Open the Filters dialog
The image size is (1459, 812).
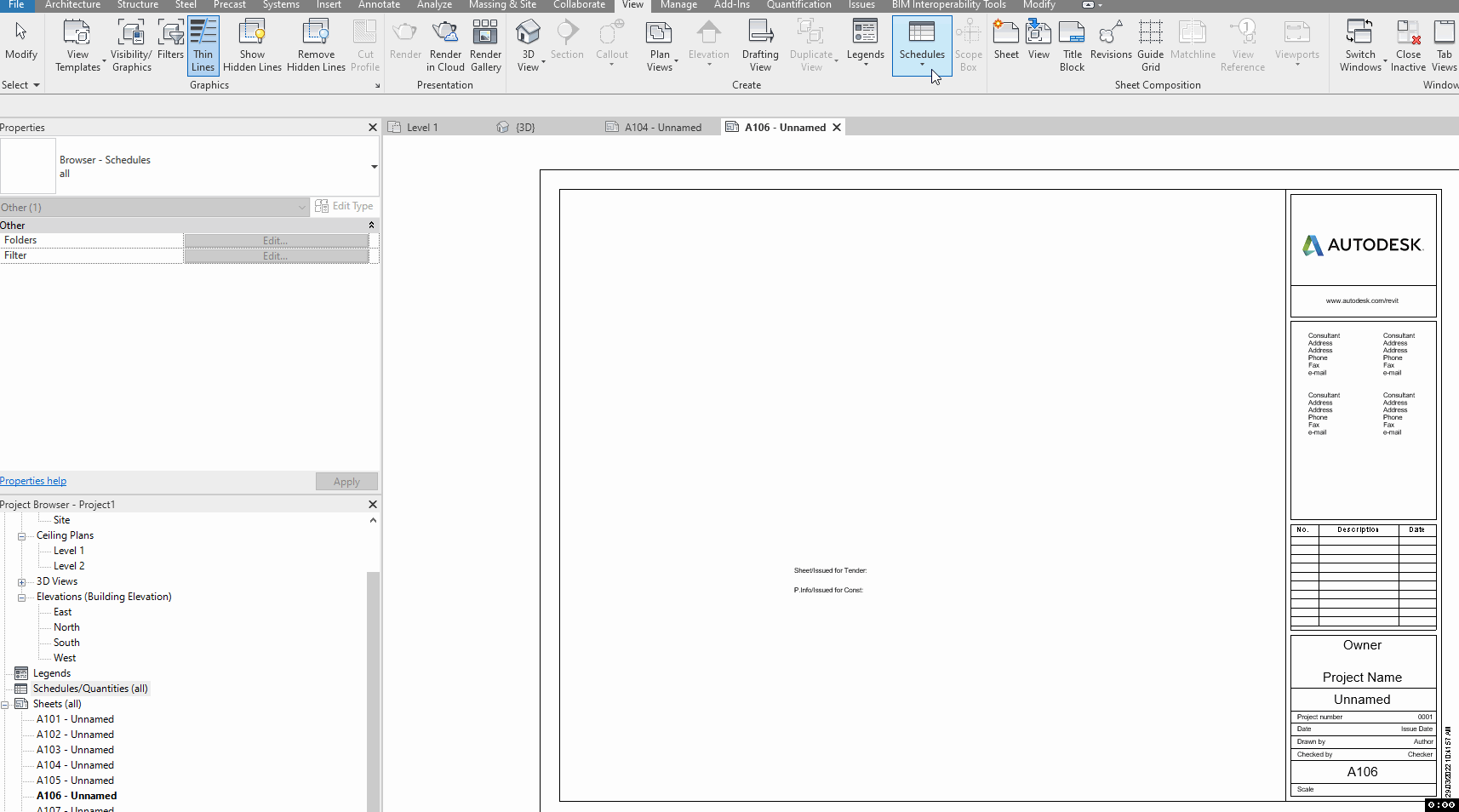tap(170, 41)
